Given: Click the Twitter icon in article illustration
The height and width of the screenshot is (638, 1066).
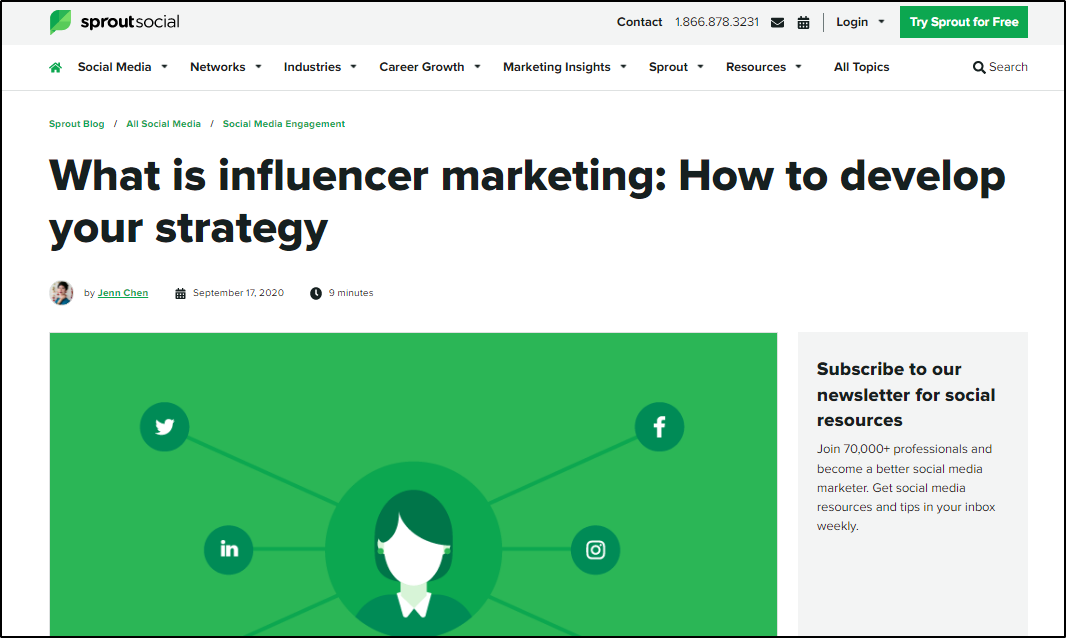Looking at the screenshot, I should (x=164, y=427).
